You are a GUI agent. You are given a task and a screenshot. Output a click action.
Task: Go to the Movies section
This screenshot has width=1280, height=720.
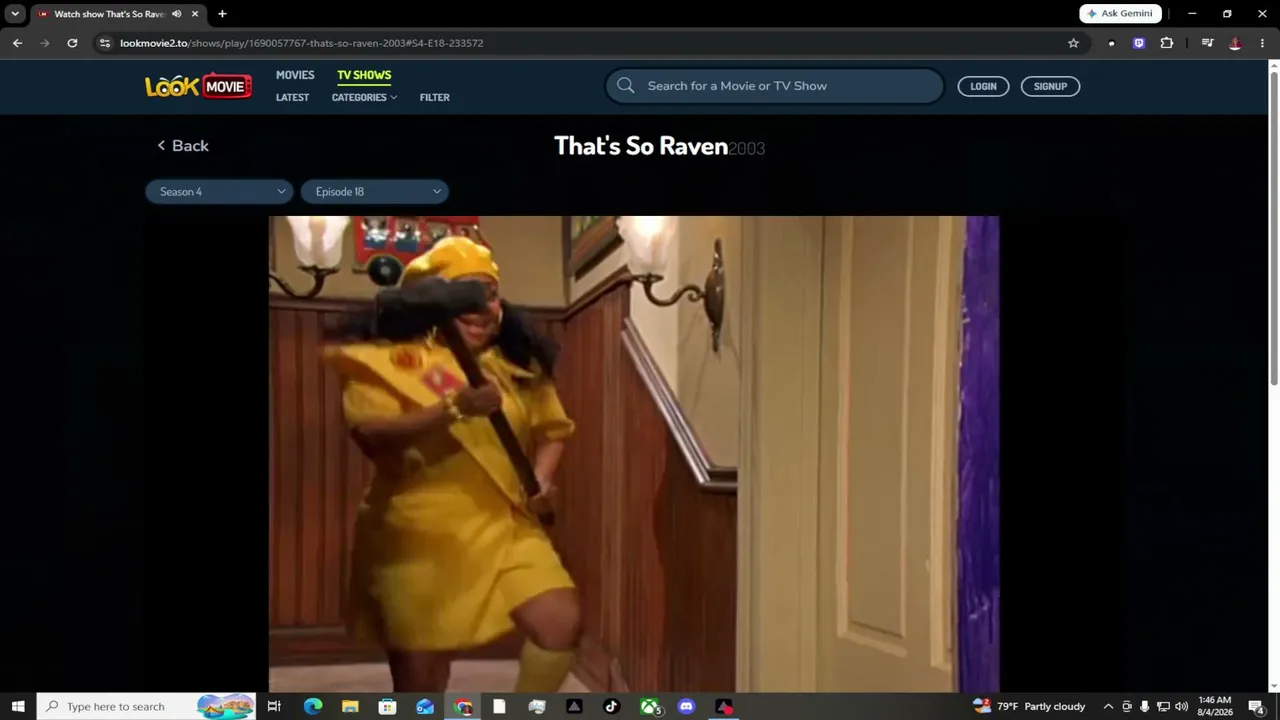(x=295, y=75)
